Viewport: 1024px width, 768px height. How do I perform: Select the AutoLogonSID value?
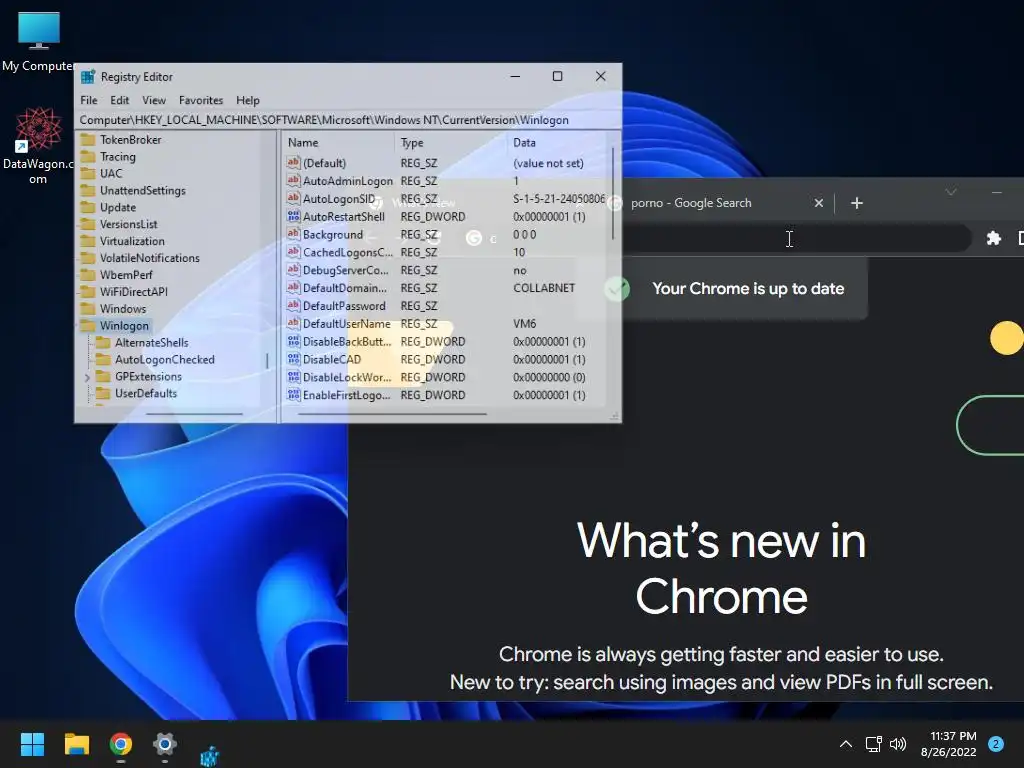(x=338, y=199)
